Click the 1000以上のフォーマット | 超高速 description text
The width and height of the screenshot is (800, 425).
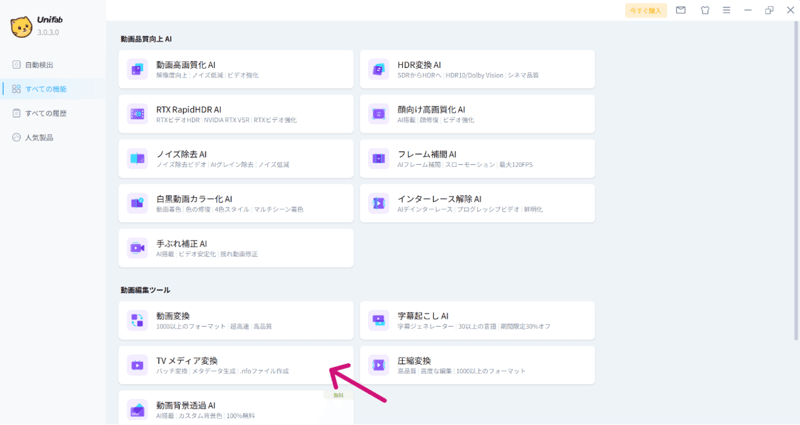pos(203,327)
